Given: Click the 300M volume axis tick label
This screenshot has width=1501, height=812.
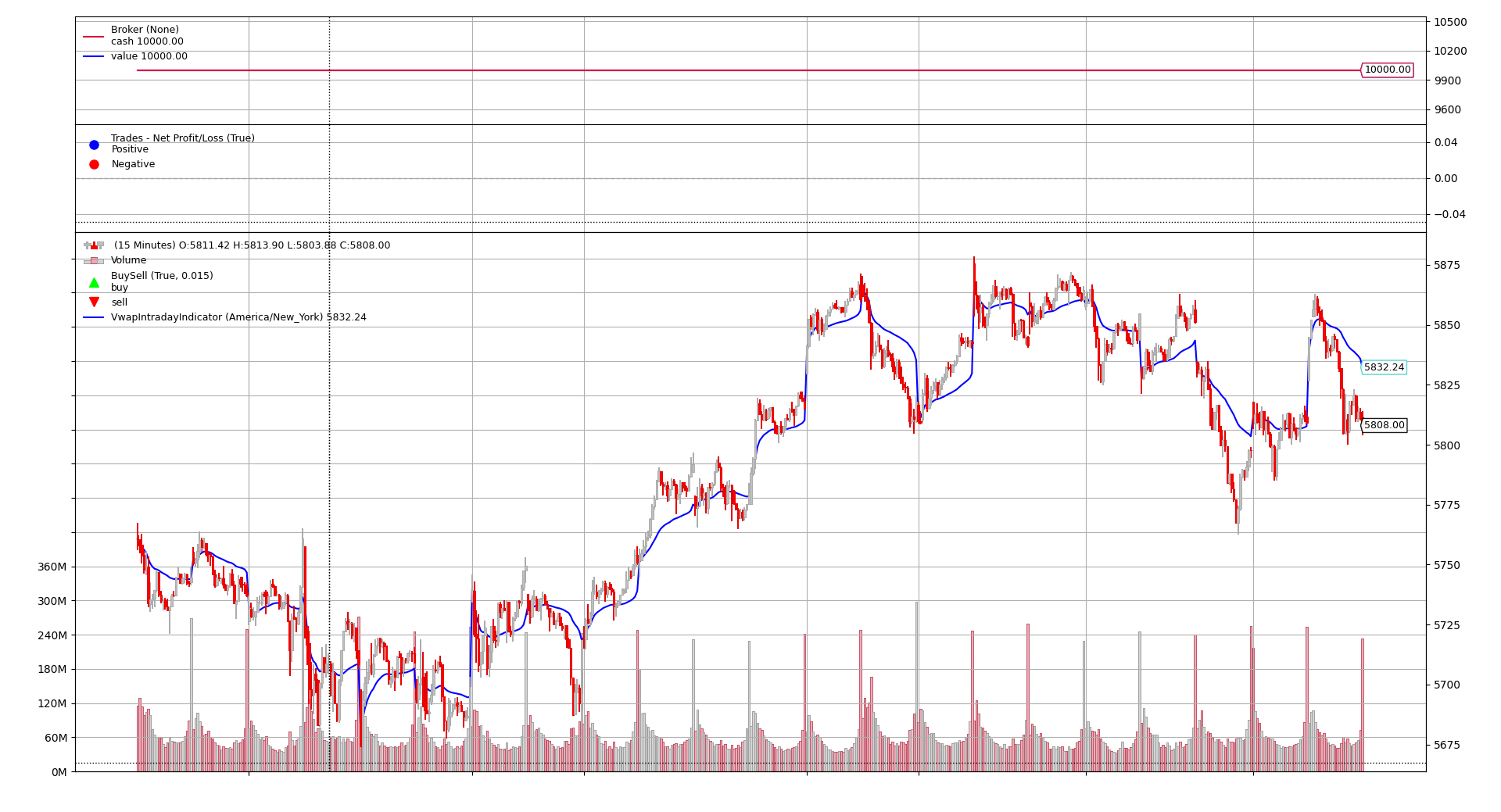Looking at the screenshot, I should (52, 601).
